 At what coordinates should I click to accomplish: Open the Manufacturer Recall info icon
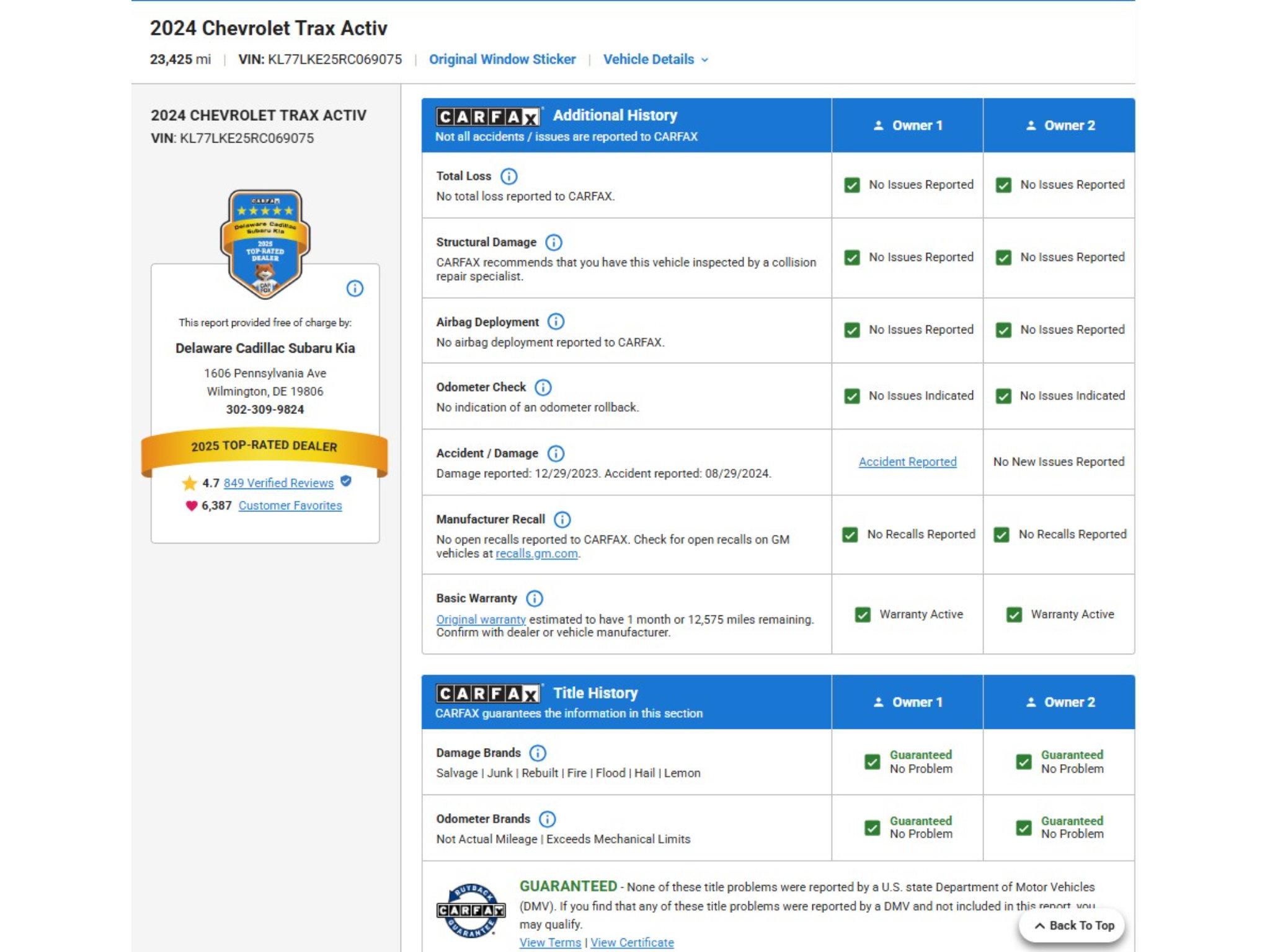pyautogui.click(x=562, y=519)
